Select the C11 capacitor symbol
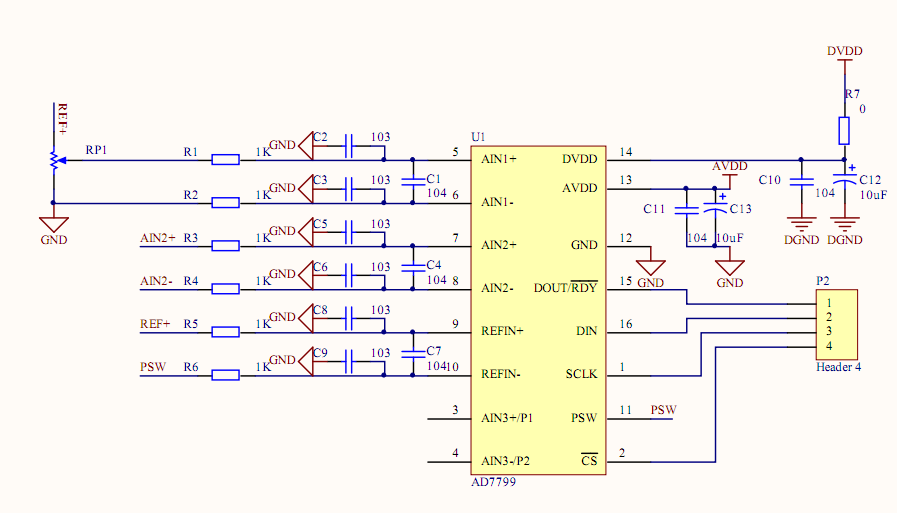The image size is (897, 513). [x=686, y=210]
